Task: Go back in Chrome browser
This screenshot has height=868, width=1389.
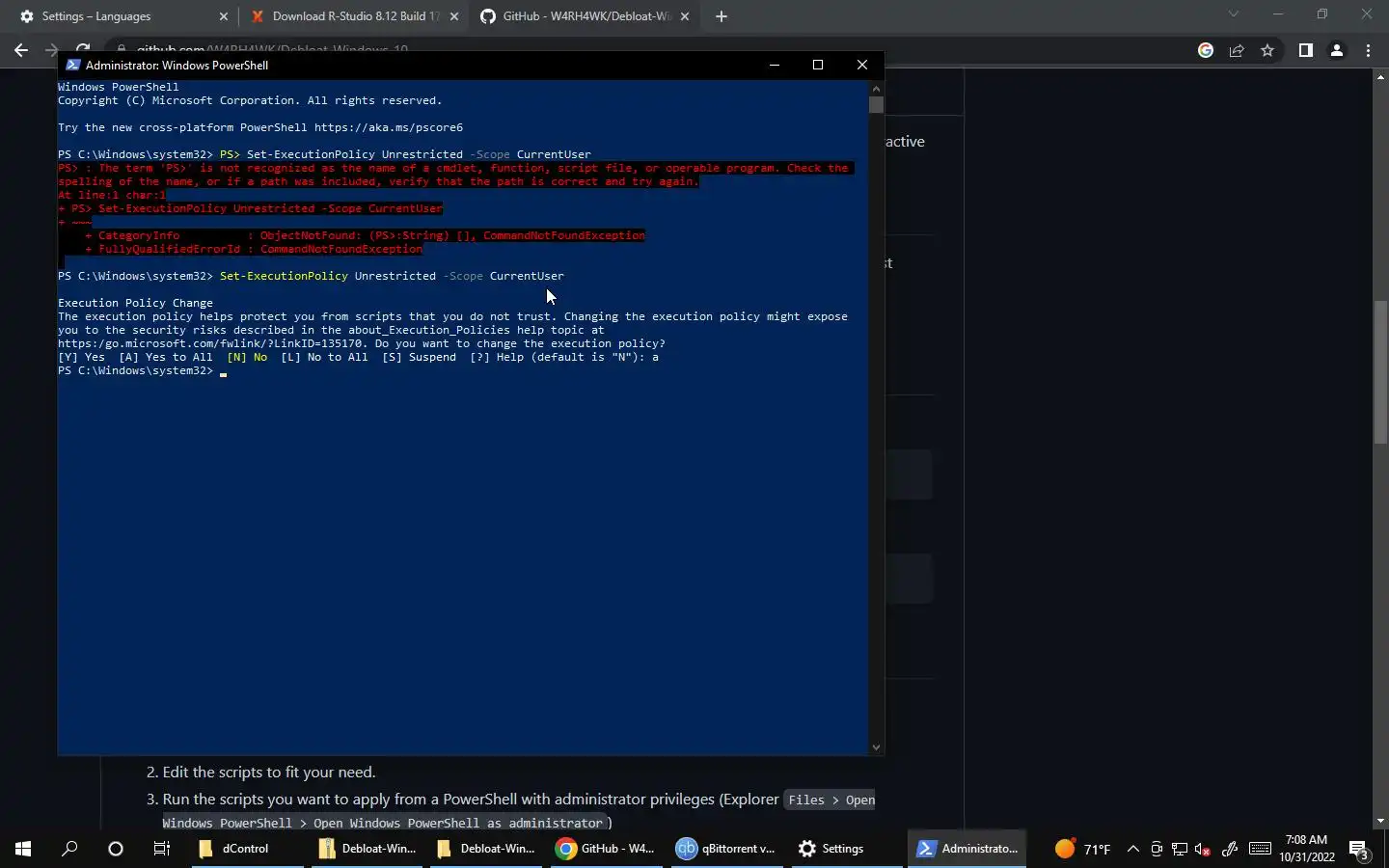Action: 21,50
